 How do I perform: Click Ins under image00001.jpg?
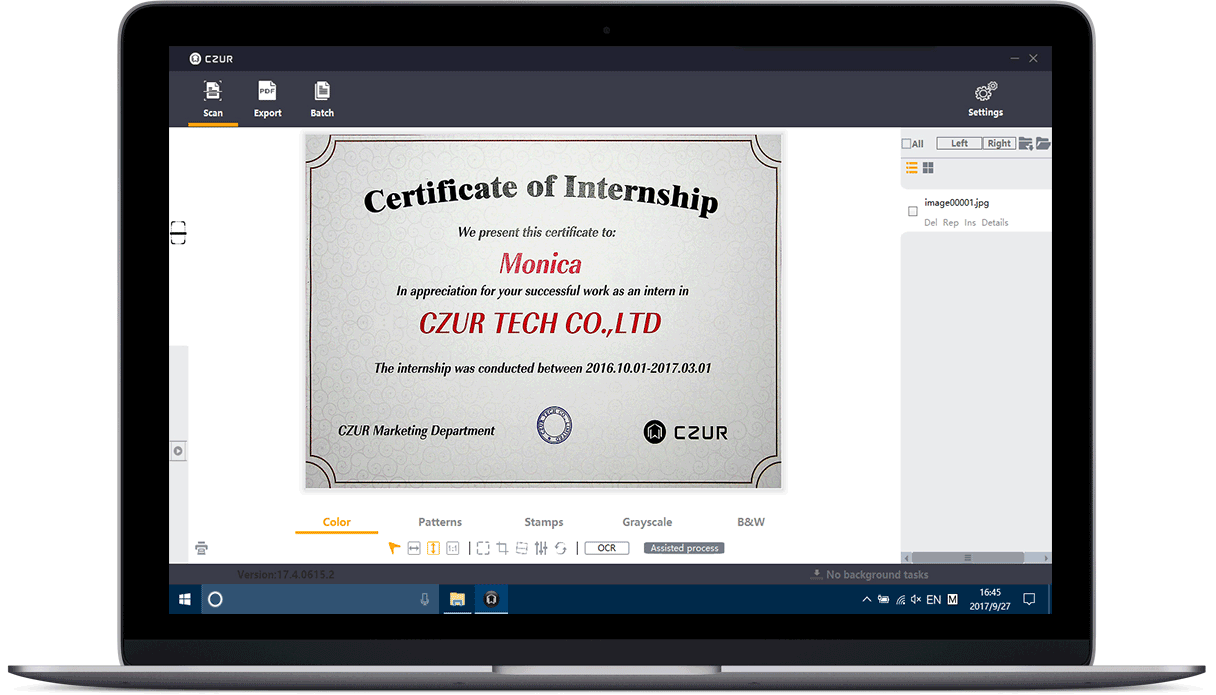[970, 223]
